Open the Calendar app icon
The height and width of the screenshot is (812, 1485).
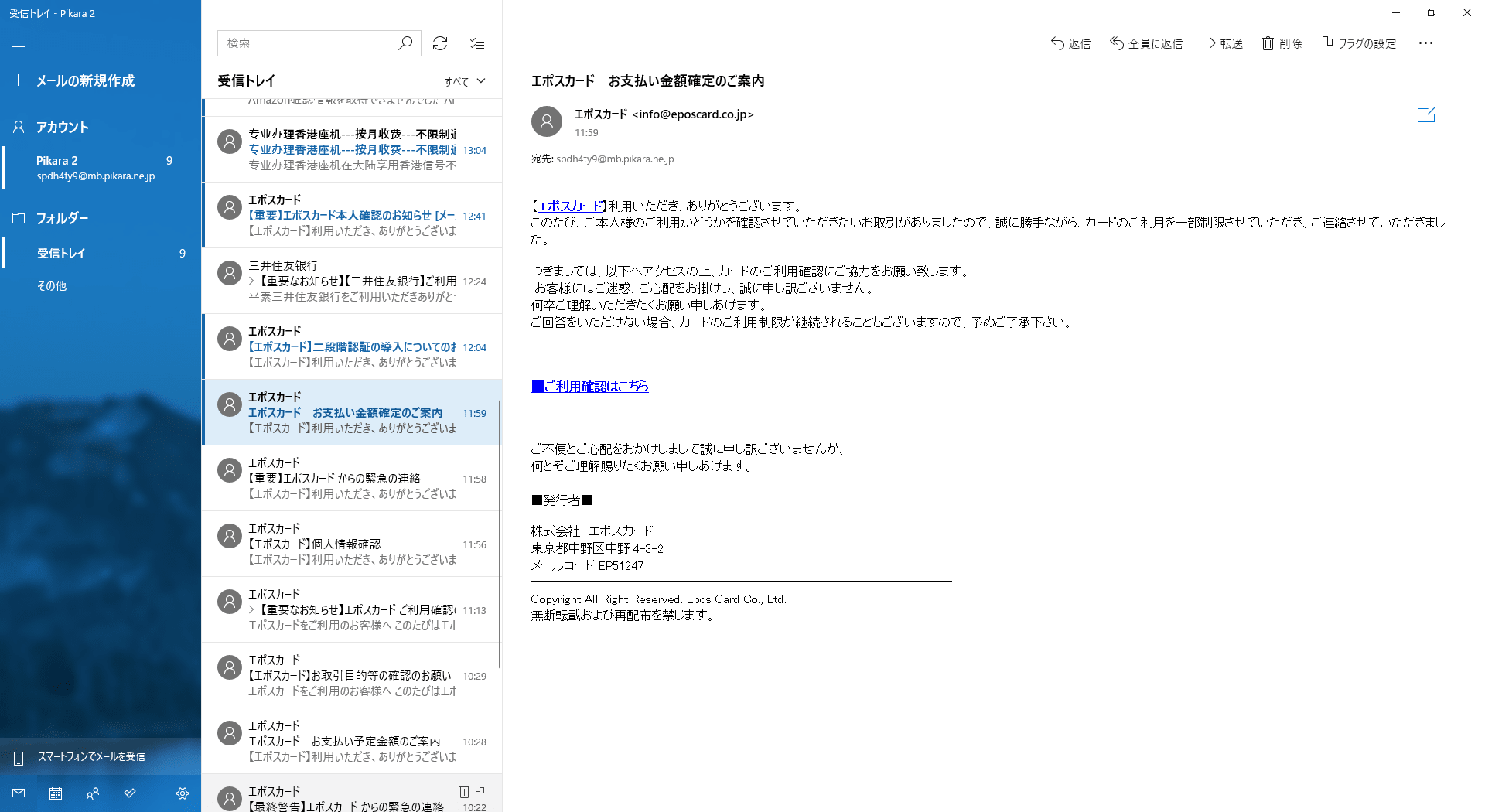(x=56, y=793)
